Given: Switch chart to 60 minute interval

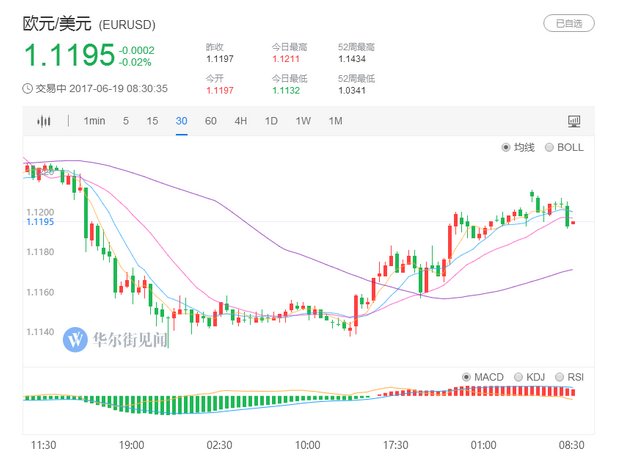Looking at the screenshot, I should pos(211,121).
